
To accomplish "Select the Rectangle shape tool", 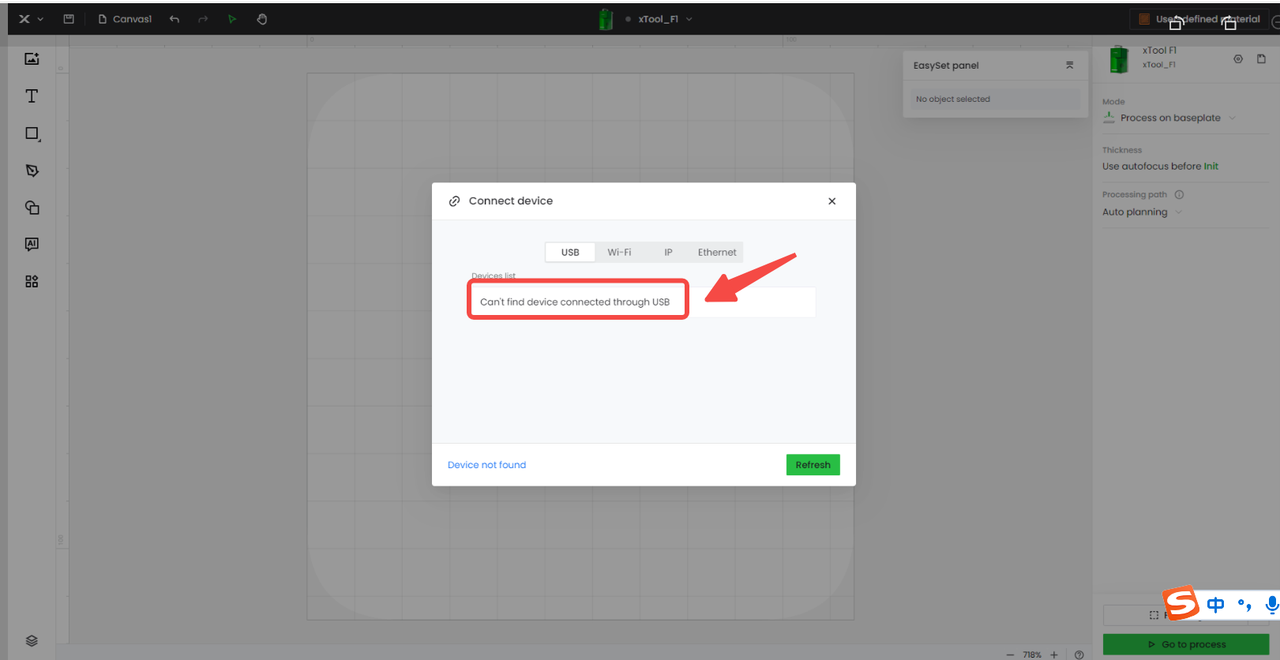I will pyautogui.click(x=32, y=134).
